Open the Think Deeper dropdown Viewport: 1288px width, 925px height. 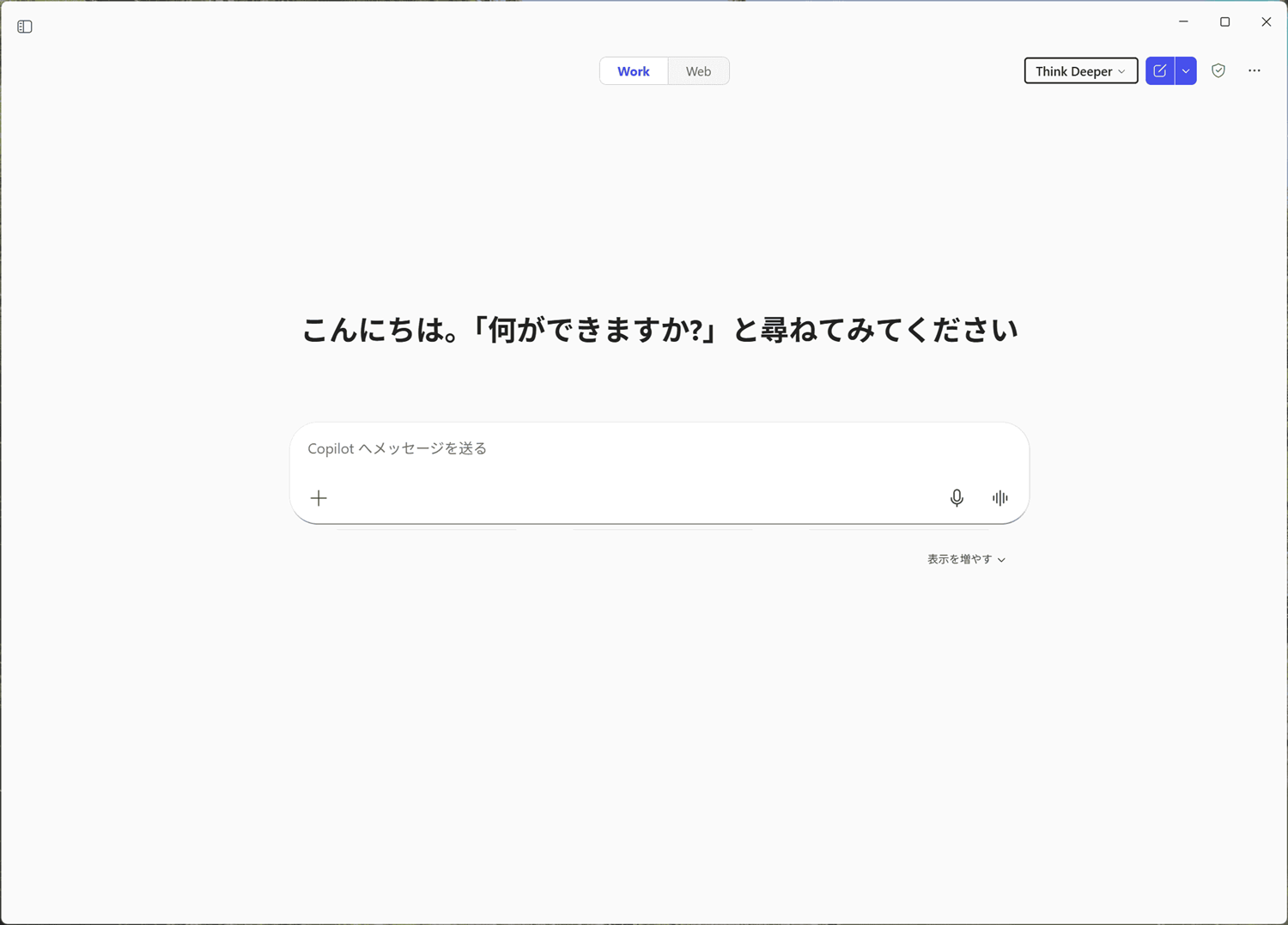click(x=1080, y=70)
